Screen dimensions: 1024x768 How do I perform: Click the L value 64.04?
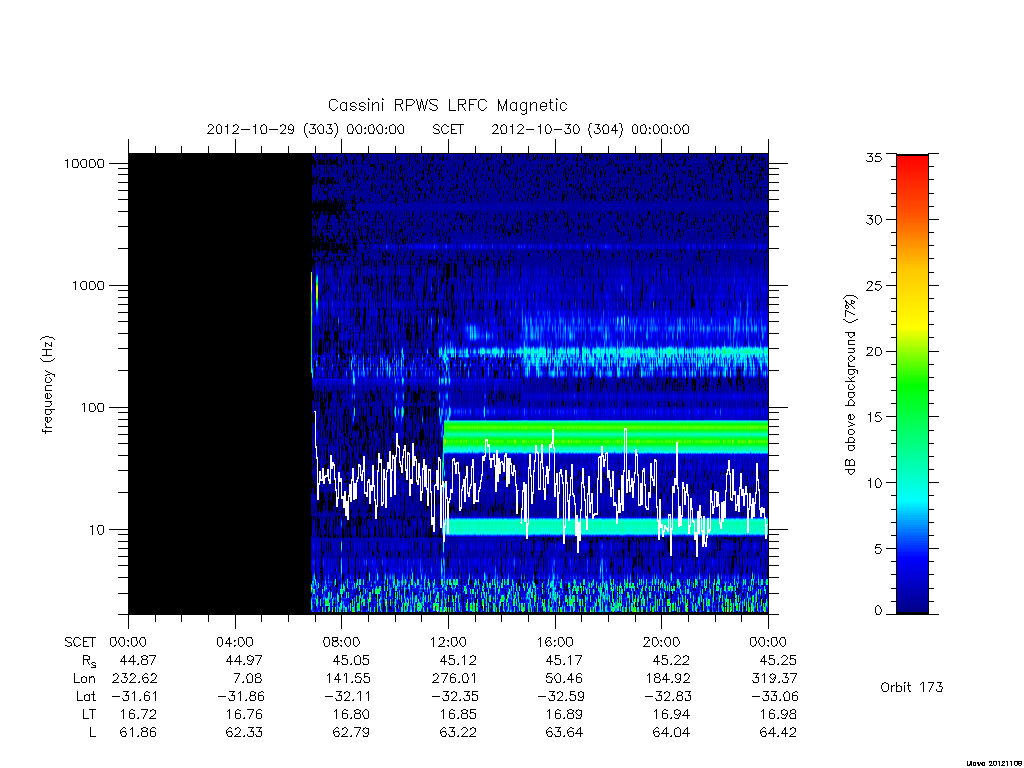click(671, 733)
